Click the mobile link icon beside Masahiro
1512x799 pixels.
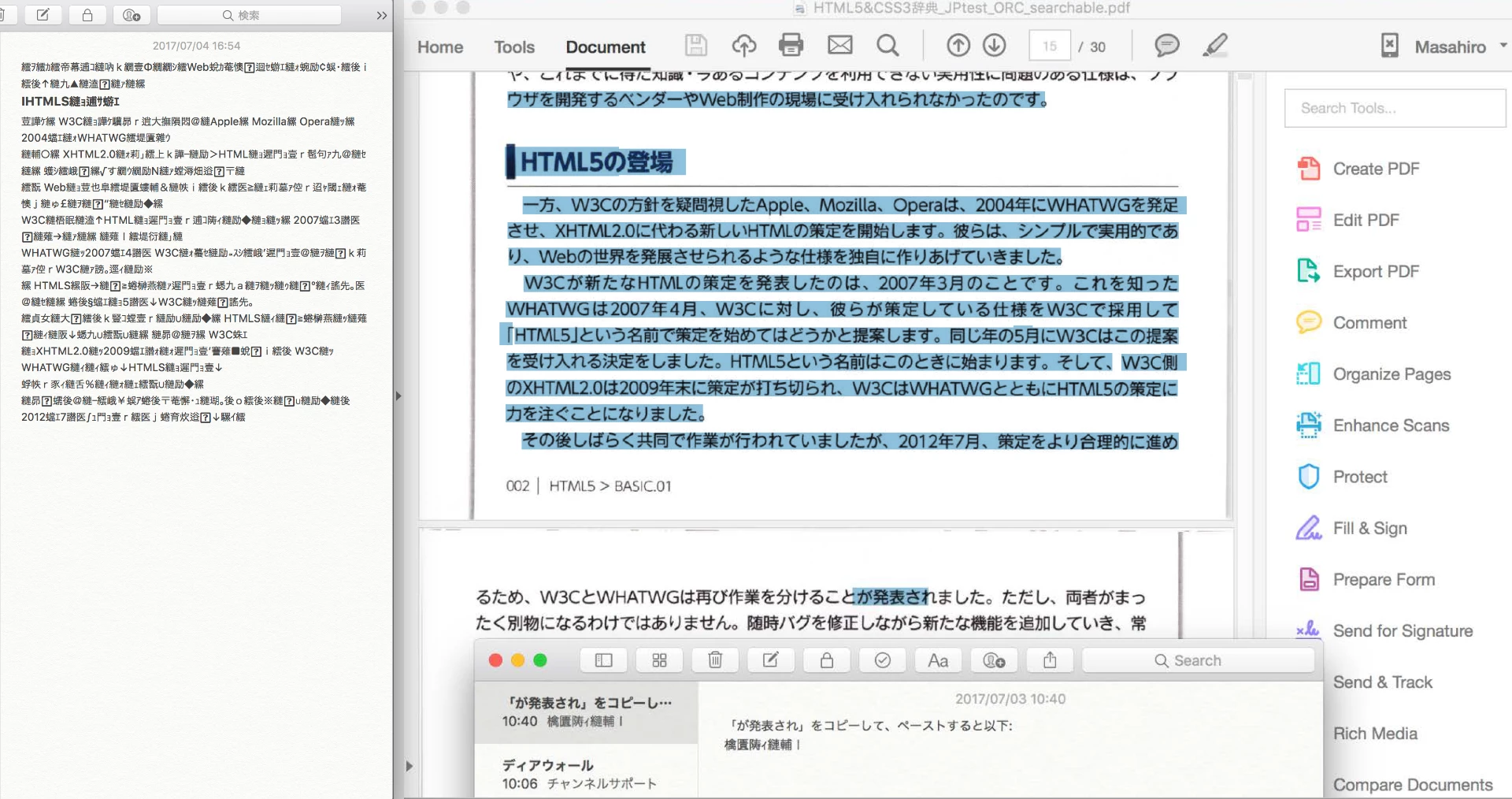click(1390, 46)
